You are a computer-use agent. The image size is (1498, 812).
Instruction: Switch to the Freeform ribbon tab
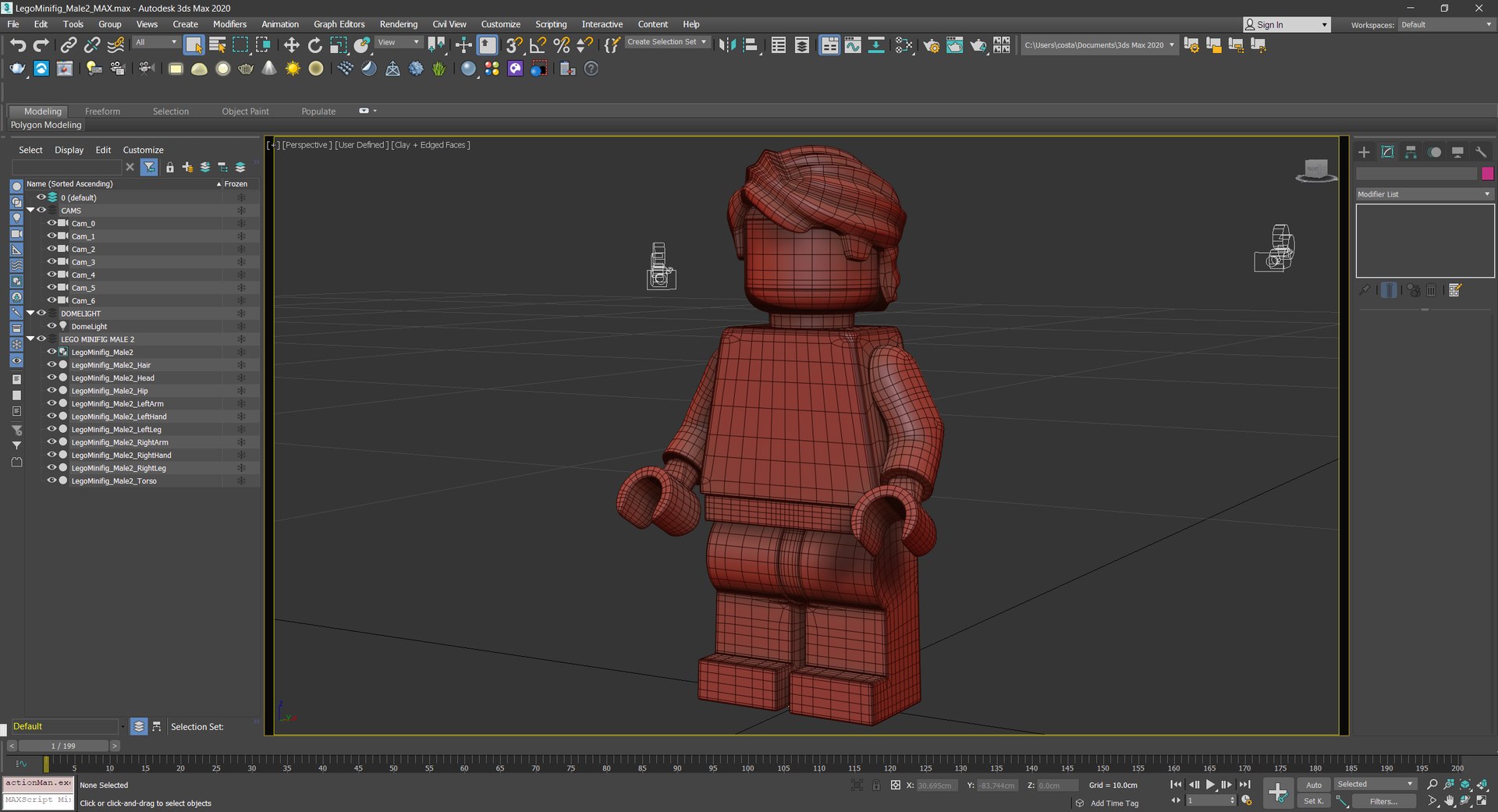(102, 112)
